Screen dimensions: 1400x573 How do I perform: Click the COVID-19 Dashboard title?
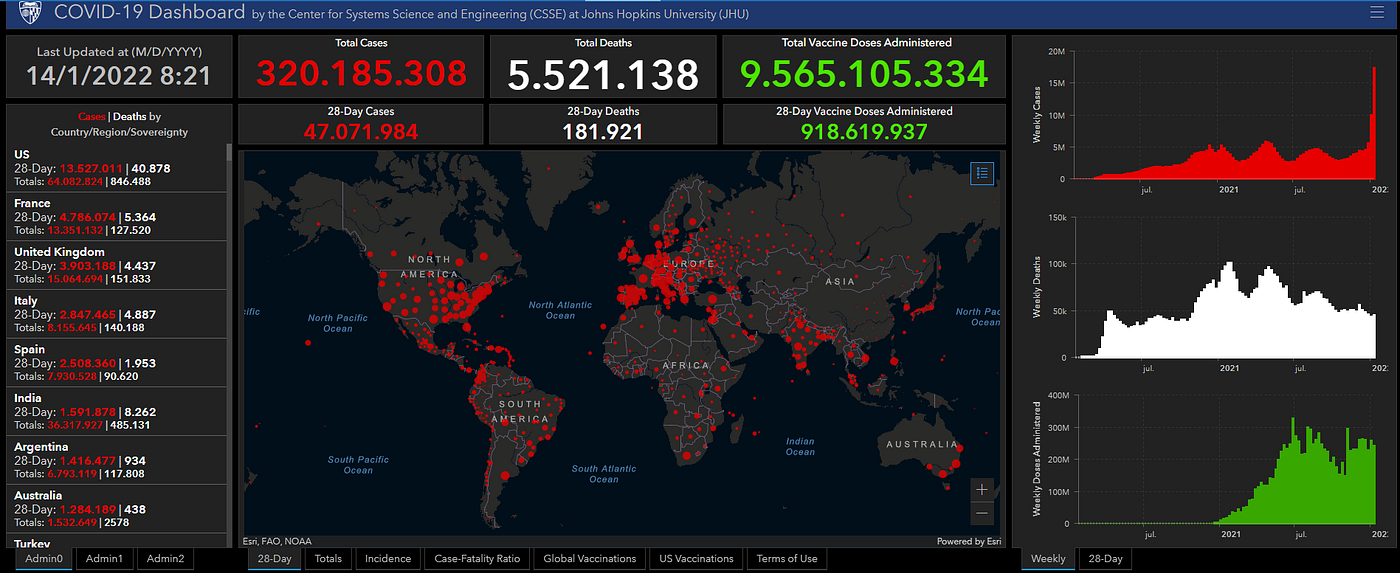point(149,13)
